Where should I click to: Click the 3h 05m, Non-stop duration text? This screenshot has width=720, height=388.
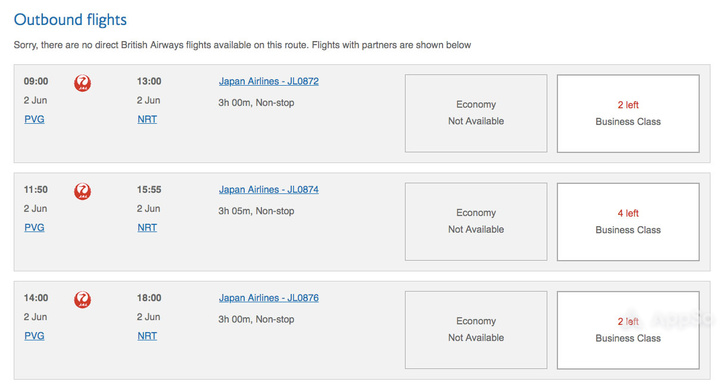tap(256, 211)
